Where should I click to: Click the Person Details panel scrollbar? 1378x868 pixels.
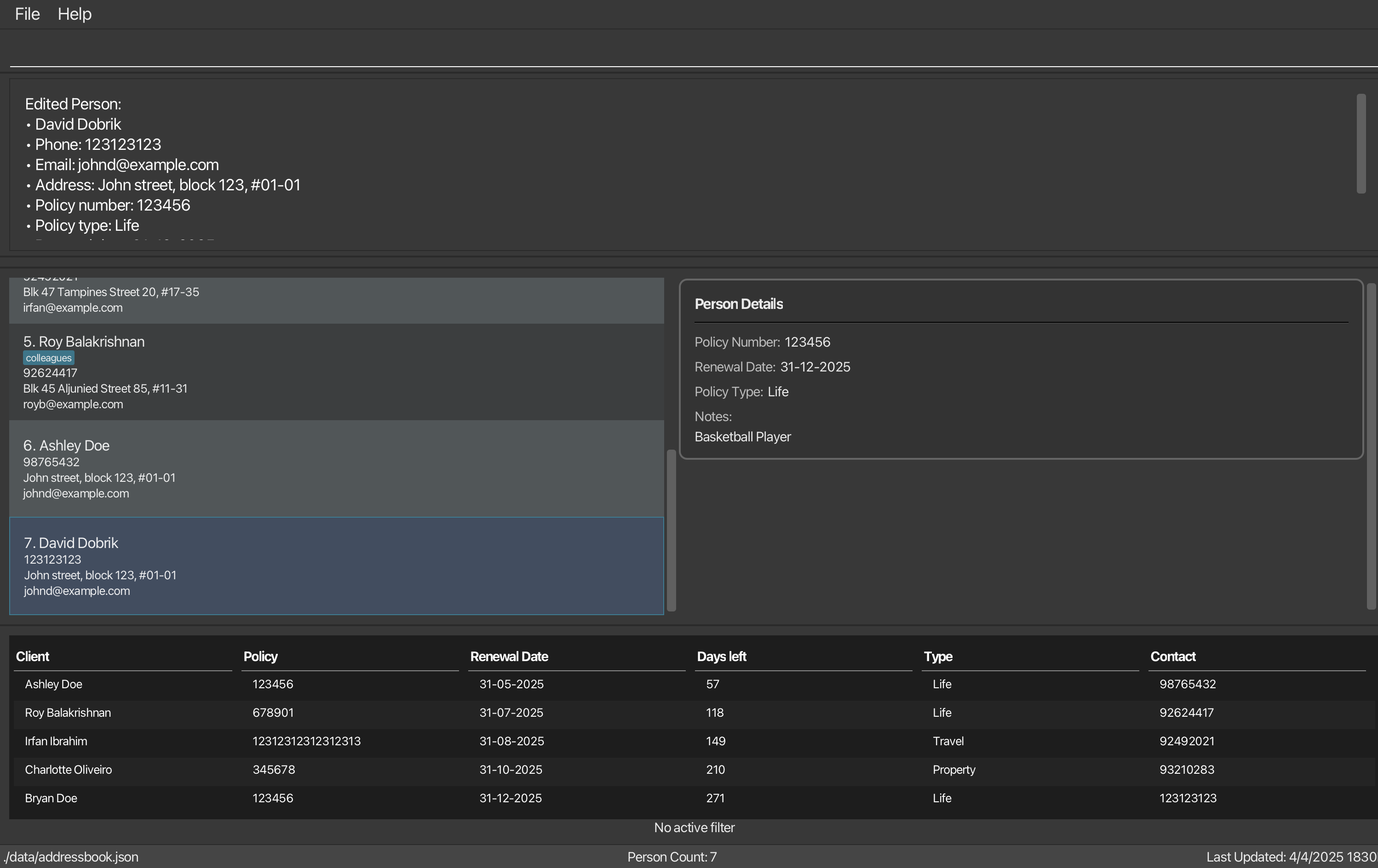coord(1371,446)
